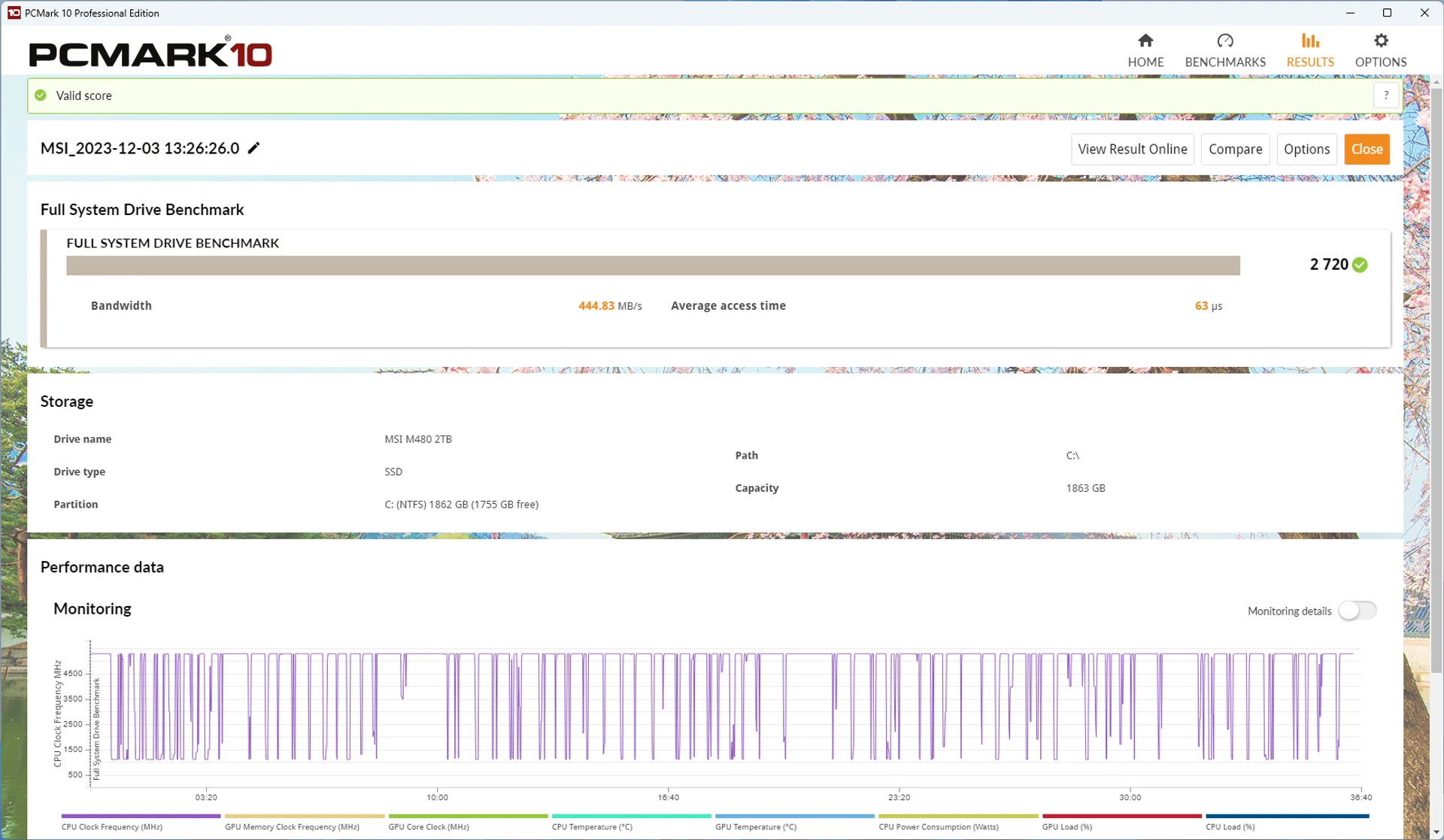The width and height of the screenshot is (1444, 840).
Task: Click the Performance data heading
Action: [x=102, y=567]
